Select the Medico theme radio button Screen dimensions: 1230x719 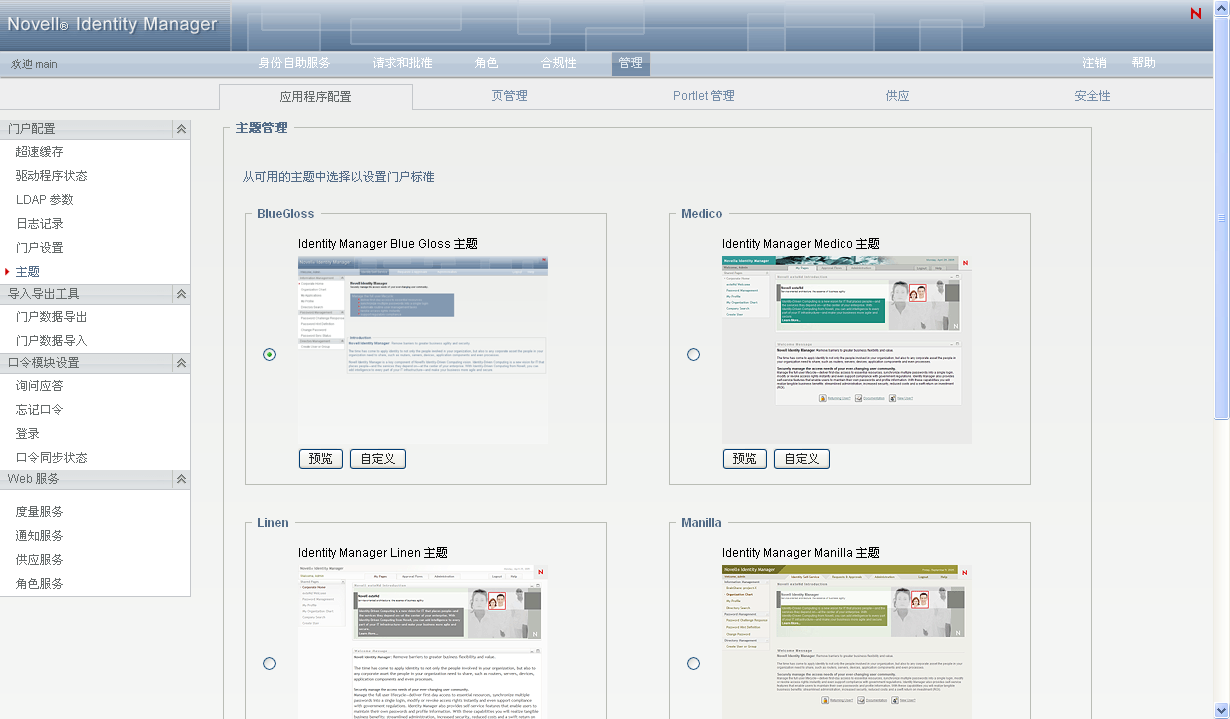(x=694, y=355)
